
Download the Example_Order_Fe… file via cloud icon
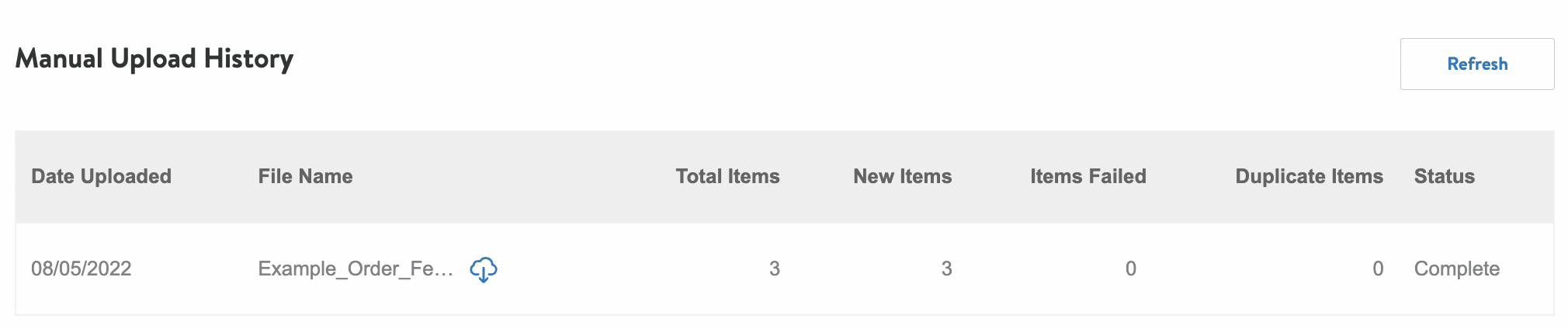click(484, 269)
